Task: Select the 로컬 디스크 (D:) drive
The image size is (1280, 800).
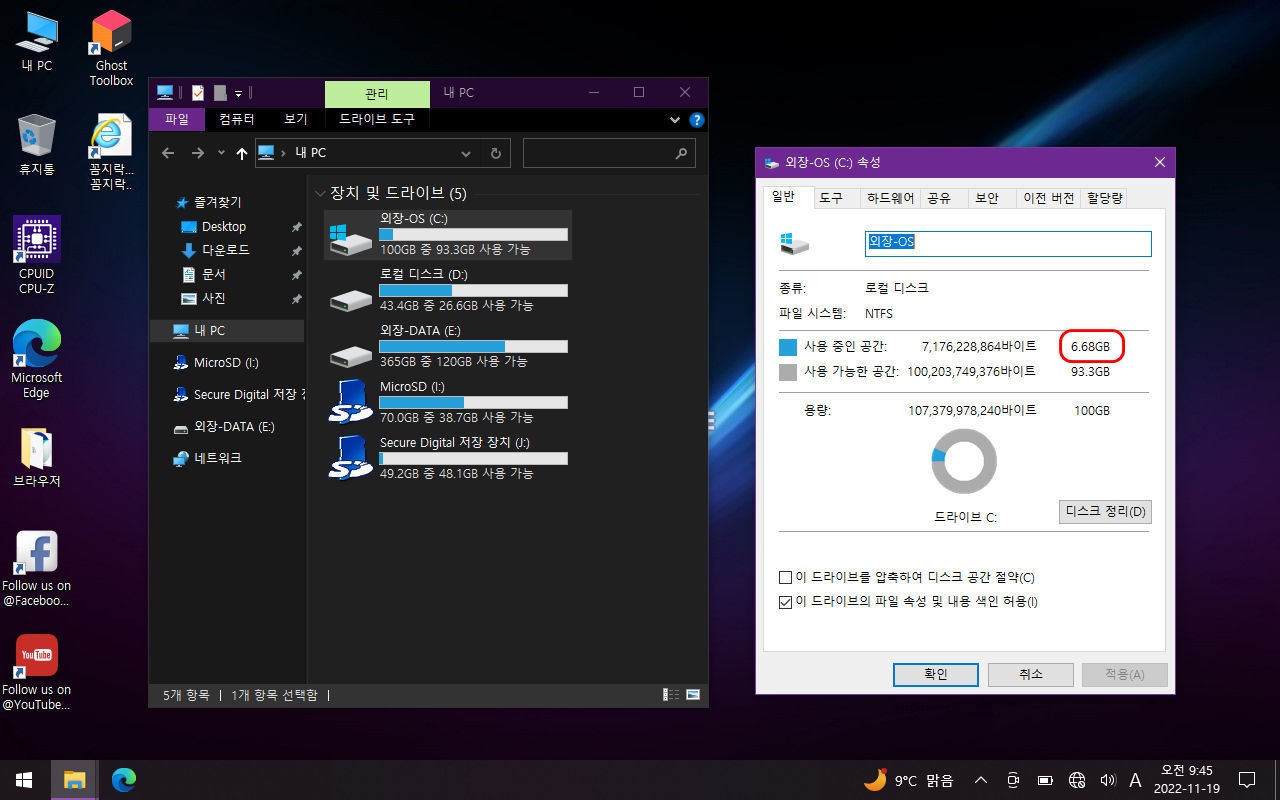Action: (x=448, y=290)
